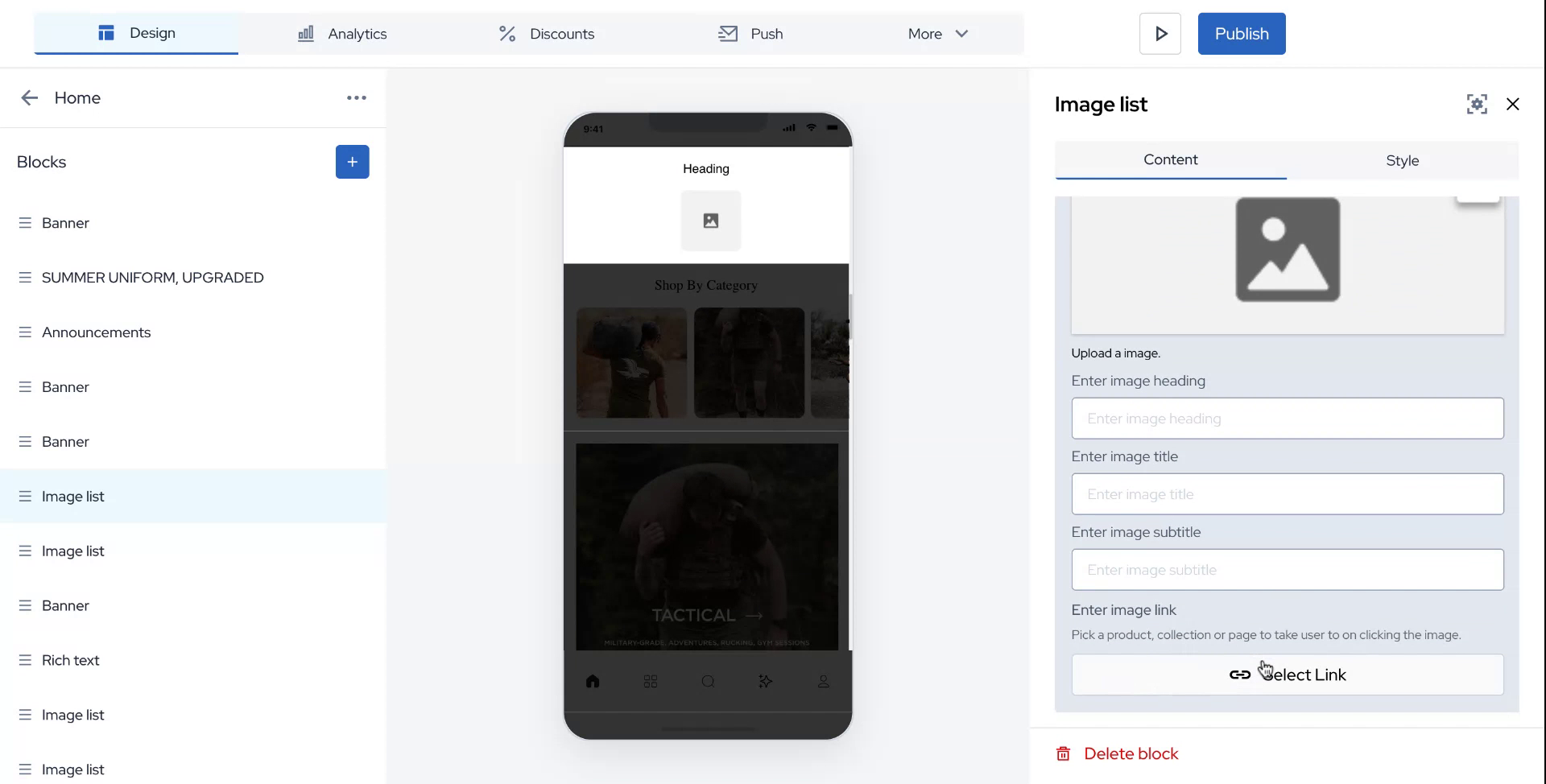This screenshot has height=784, width=1546.
Task: Tap the categories grid icon in phone preview
Action: pos(651,680)
